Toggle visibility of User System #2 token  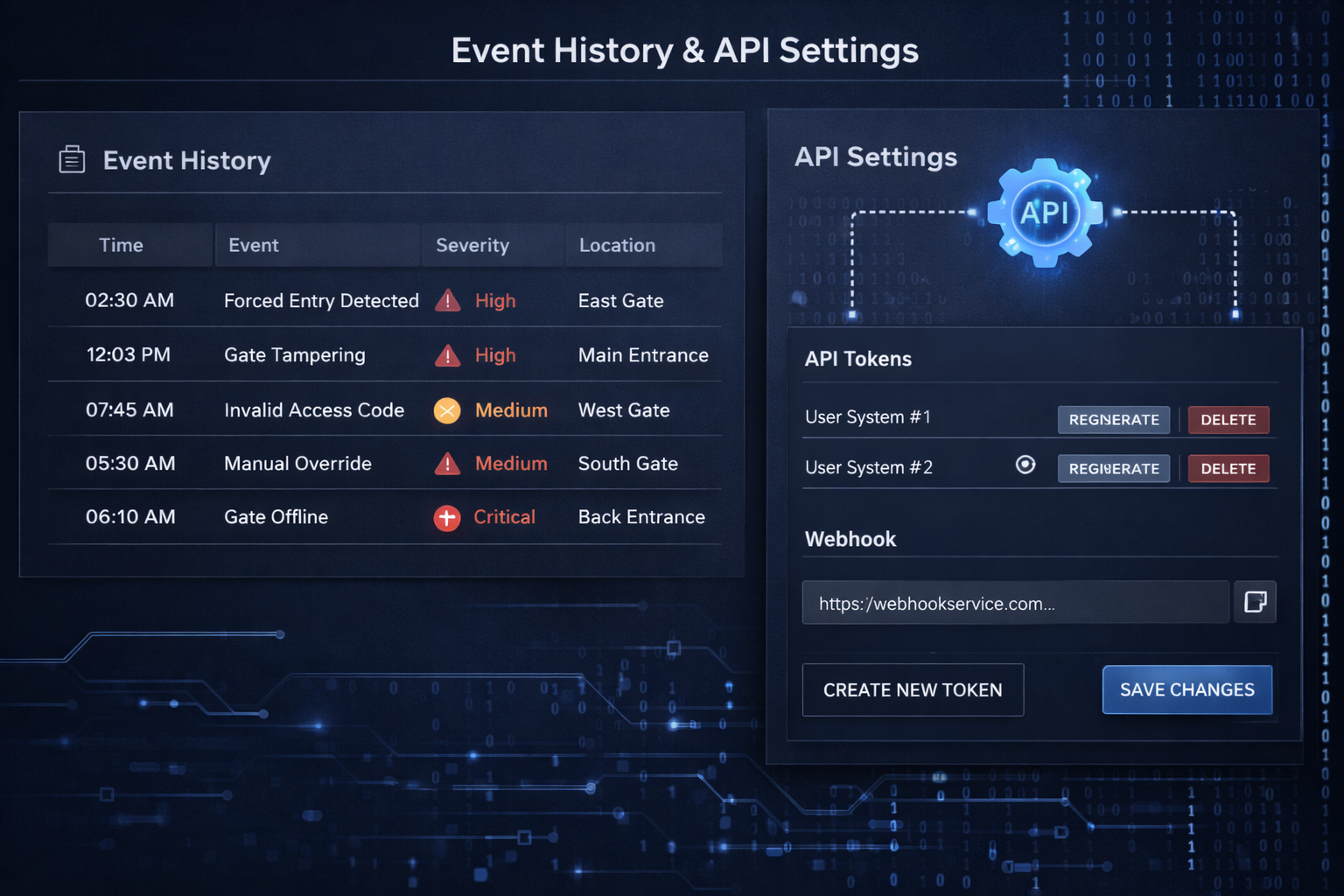[1025, 465]
